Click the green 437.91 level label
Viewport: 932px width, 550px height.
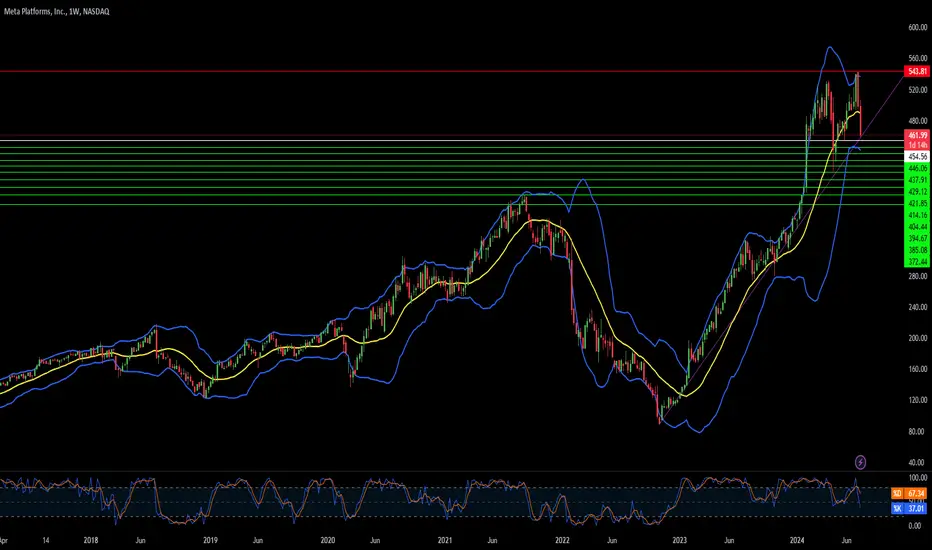[x=917, y=180]
